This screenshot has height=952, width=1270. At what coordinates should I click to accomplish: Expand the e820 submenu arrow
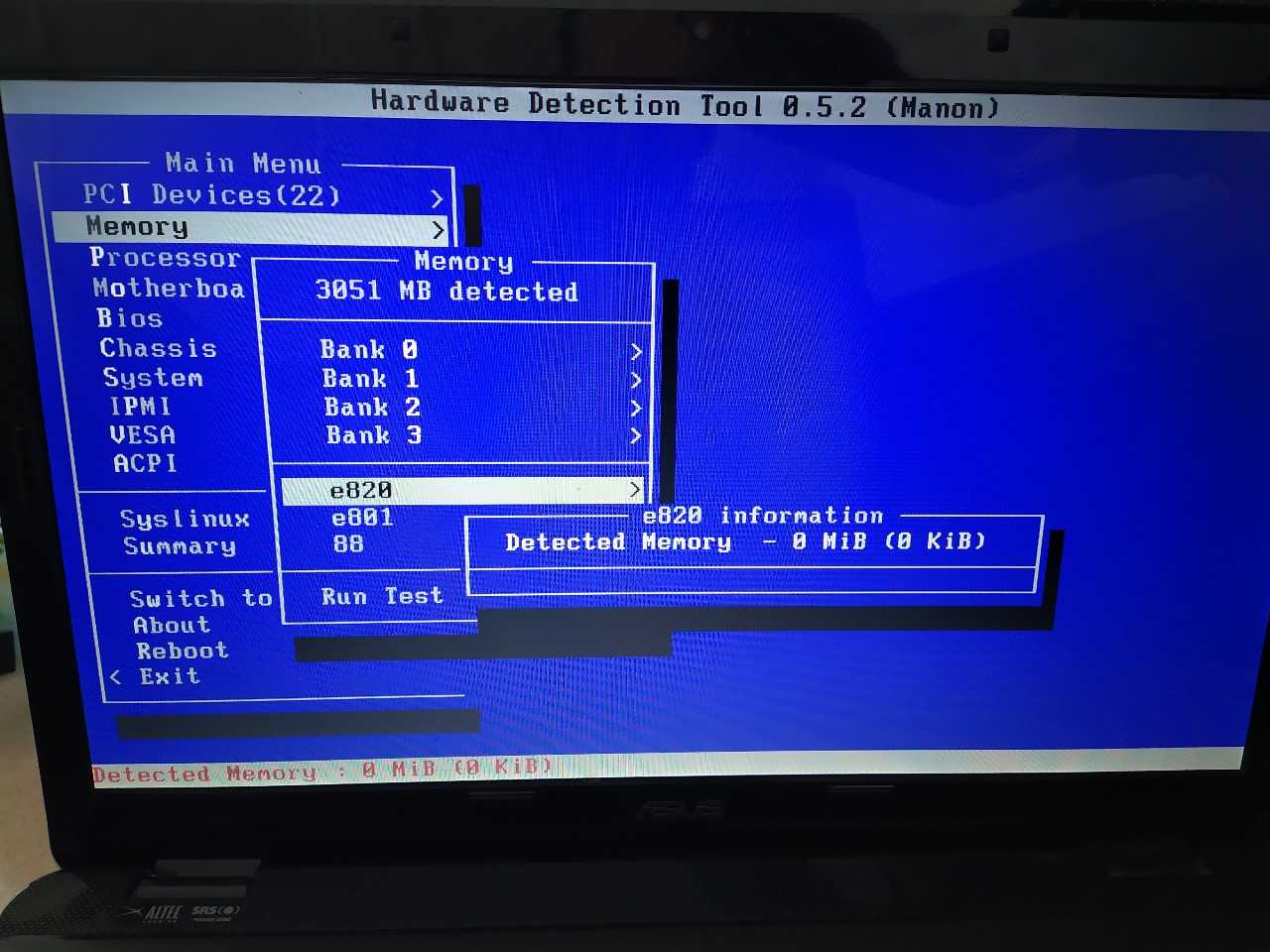point(635,489)
